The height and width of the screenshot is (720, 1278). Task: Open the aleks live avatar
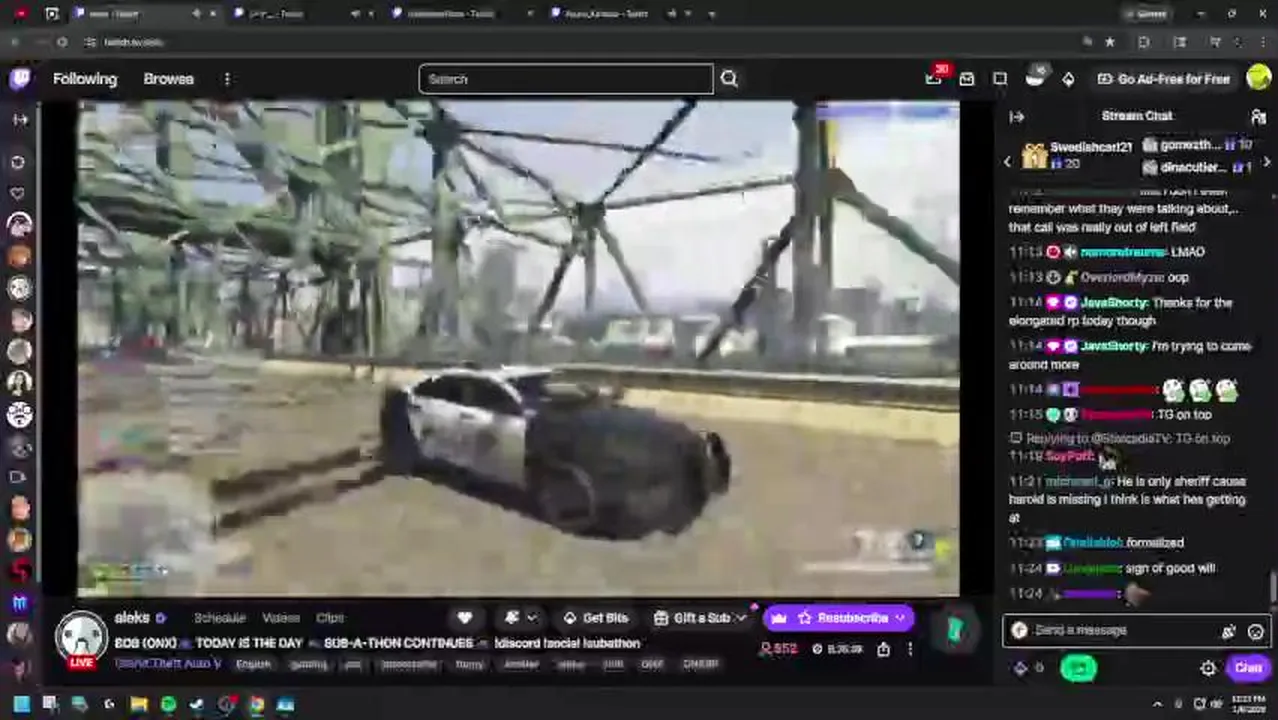tap(81, 640)
